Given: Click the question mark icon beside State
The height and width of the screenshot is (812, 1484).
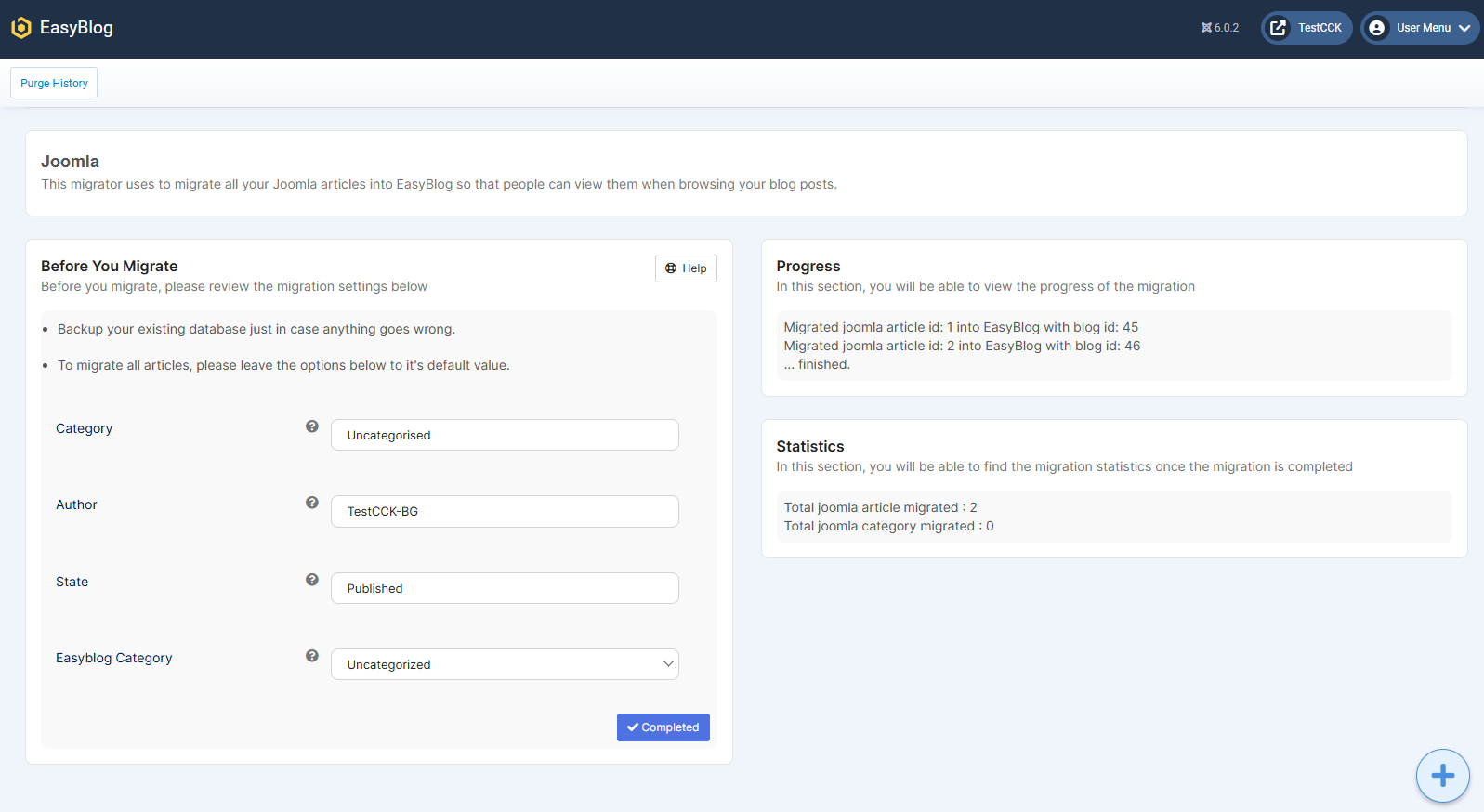Looking at the screenshot, I should pyautogui.click(x=312, y=580).
